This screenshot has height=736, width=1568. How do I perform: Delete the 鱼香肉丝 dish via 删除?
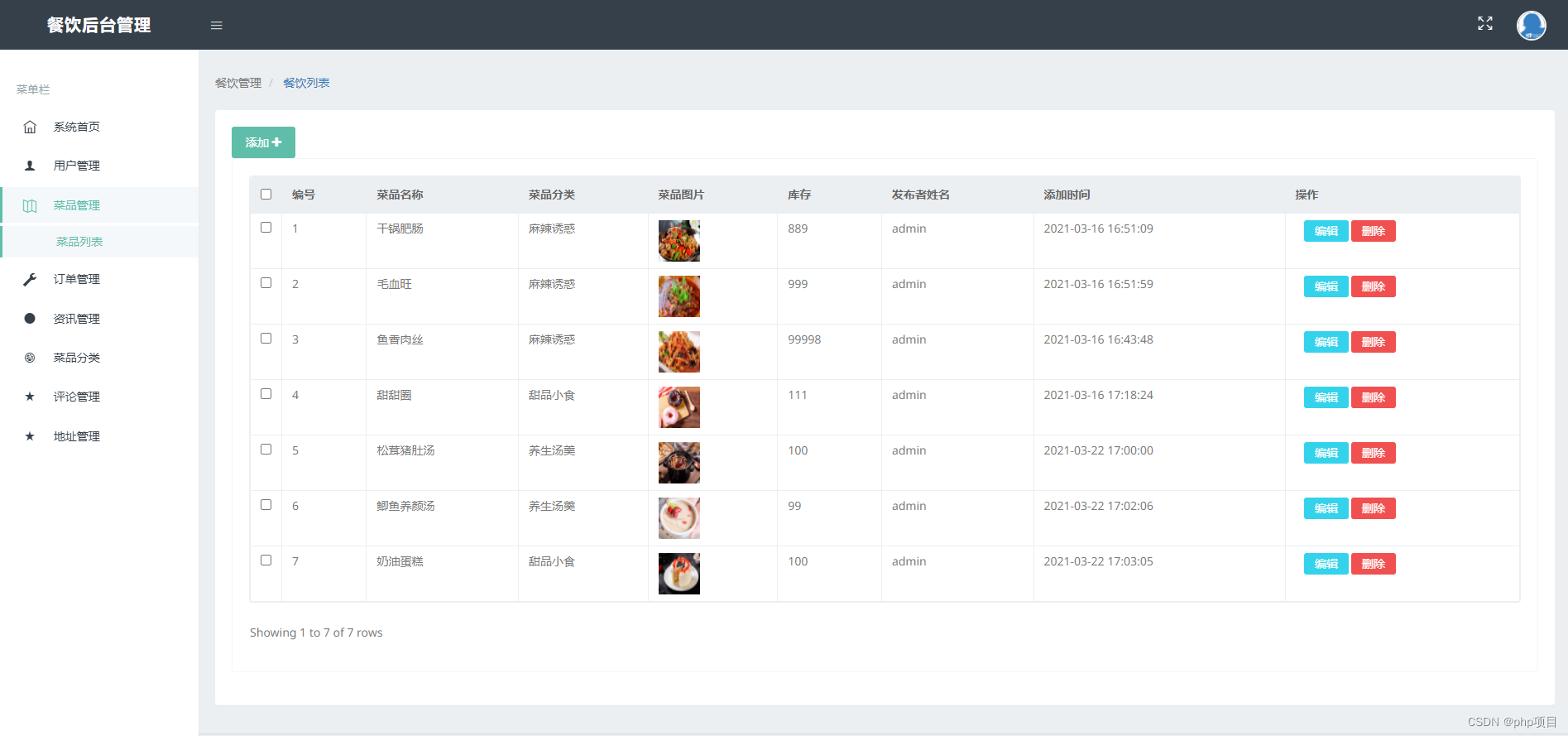[x=1374, y=342]
